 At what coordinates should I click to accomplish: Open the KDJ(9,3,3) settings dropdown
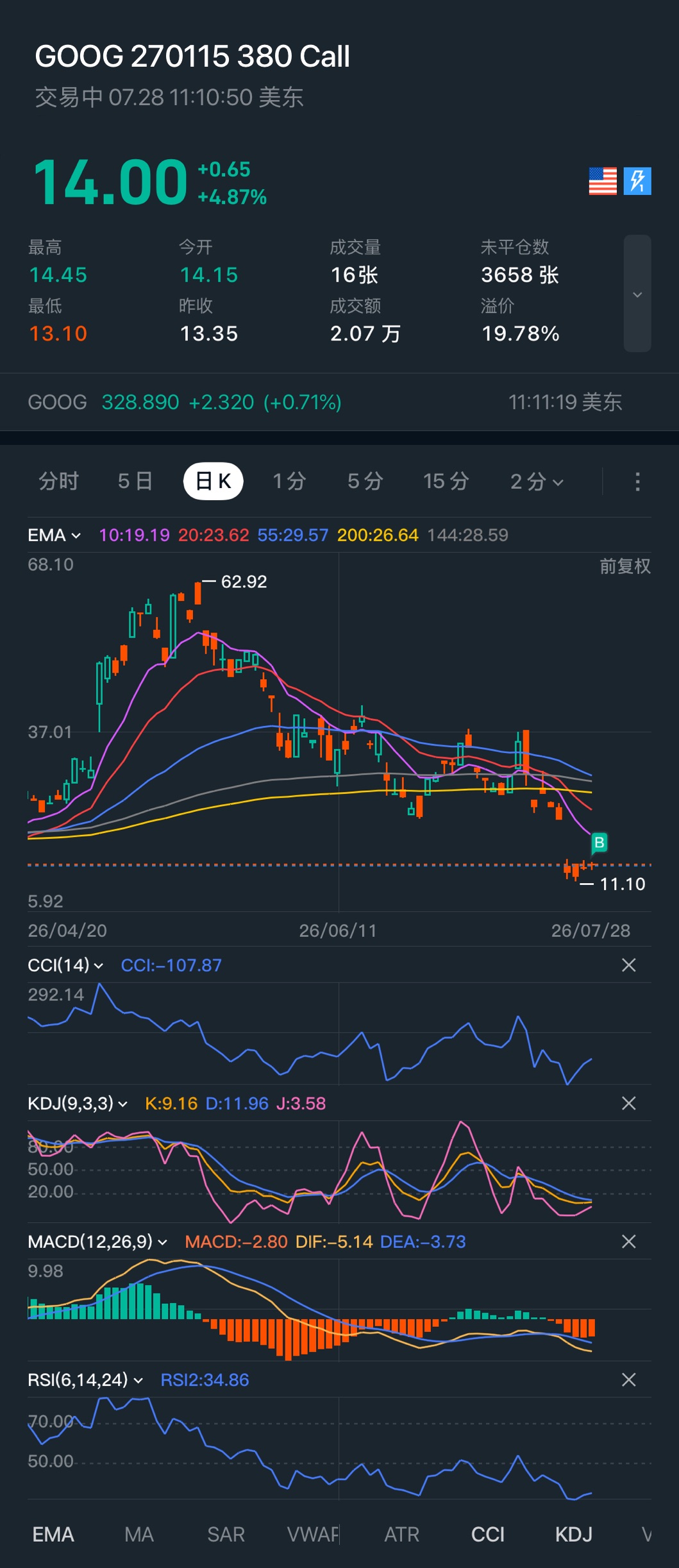(78, 1103)
